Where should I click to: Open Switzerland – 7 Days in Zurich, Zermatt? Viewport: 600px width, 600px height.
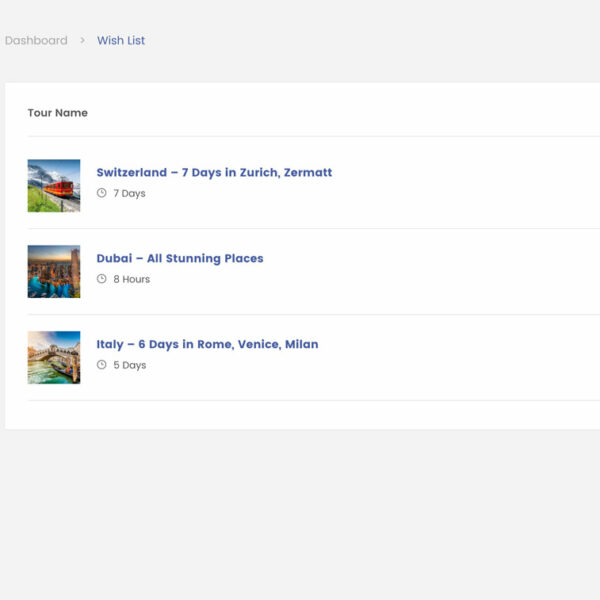coord(214,172)
